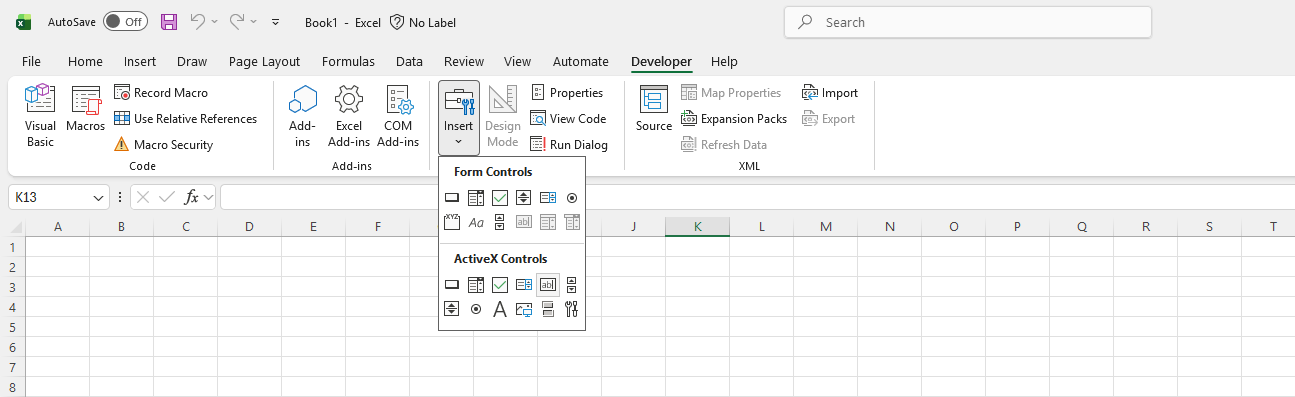
Task: Click Run Dialog
Action: pyautogui.click(x=569, y=144)
